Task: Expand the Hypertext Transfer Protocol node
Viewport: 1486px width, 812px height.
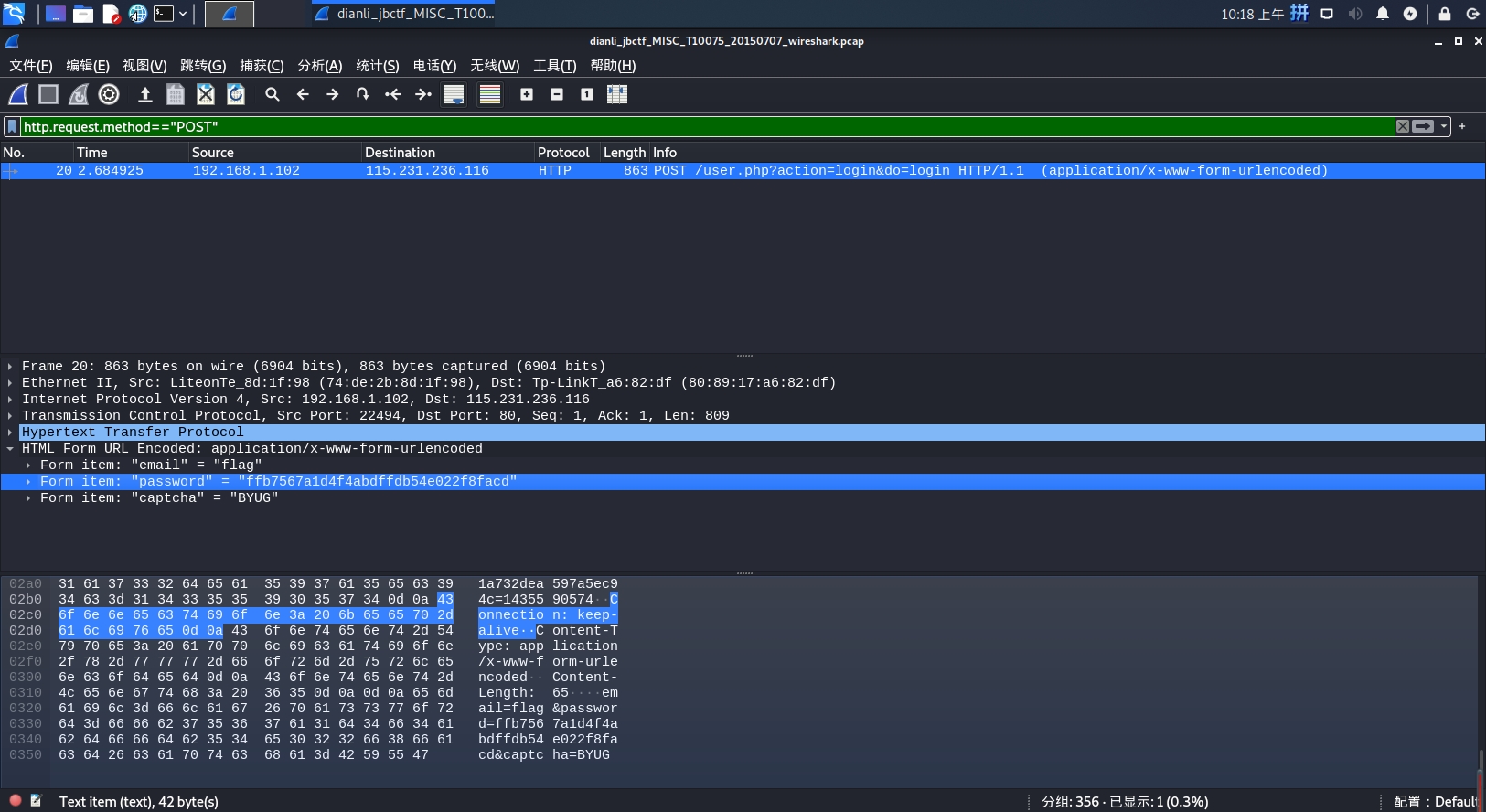Action: 10,433
